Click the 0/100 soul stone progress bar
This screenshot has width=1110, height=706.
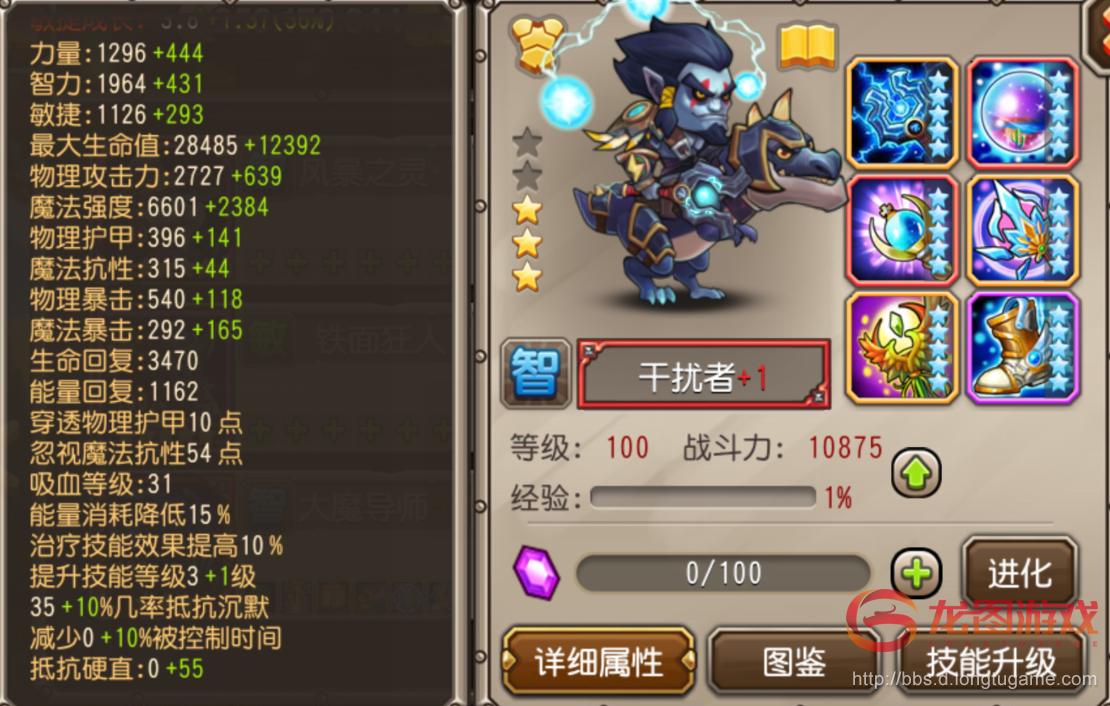point(723,573)
